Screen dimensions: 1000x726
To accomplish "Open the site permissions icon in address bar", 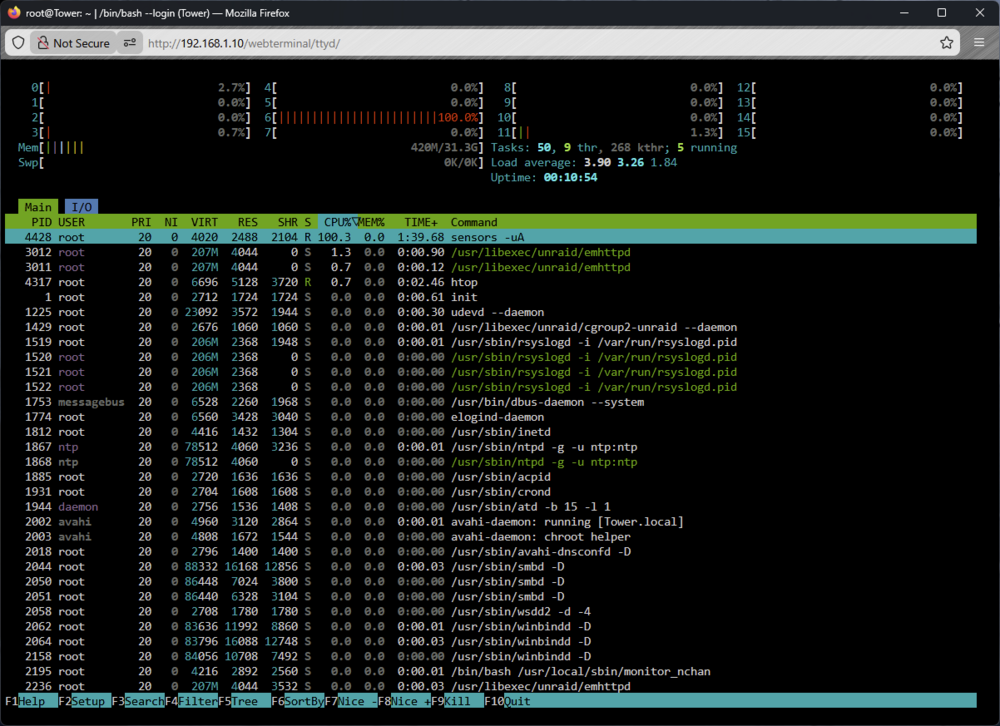I will click(129, 43).
